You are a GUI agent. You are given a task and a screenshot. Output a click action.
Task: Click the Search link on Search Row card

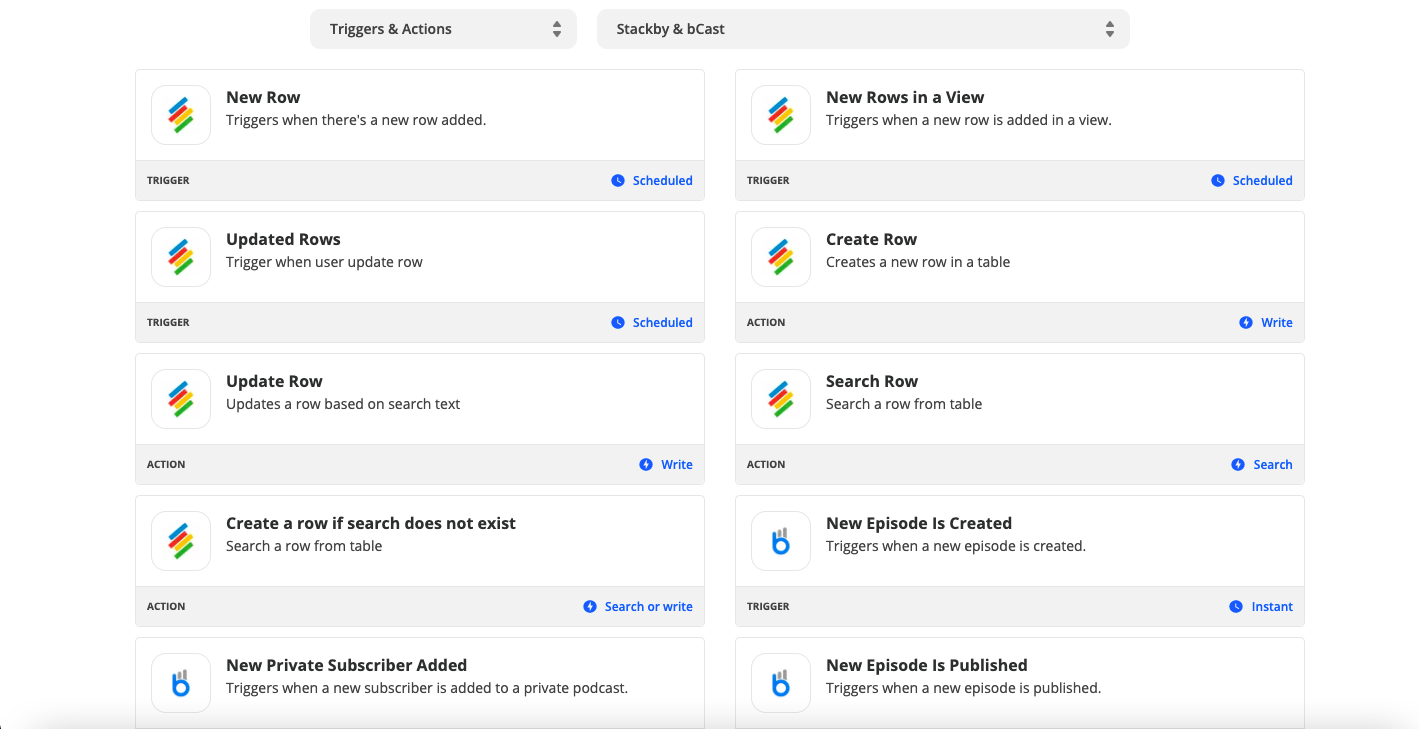coord(1272,465)
